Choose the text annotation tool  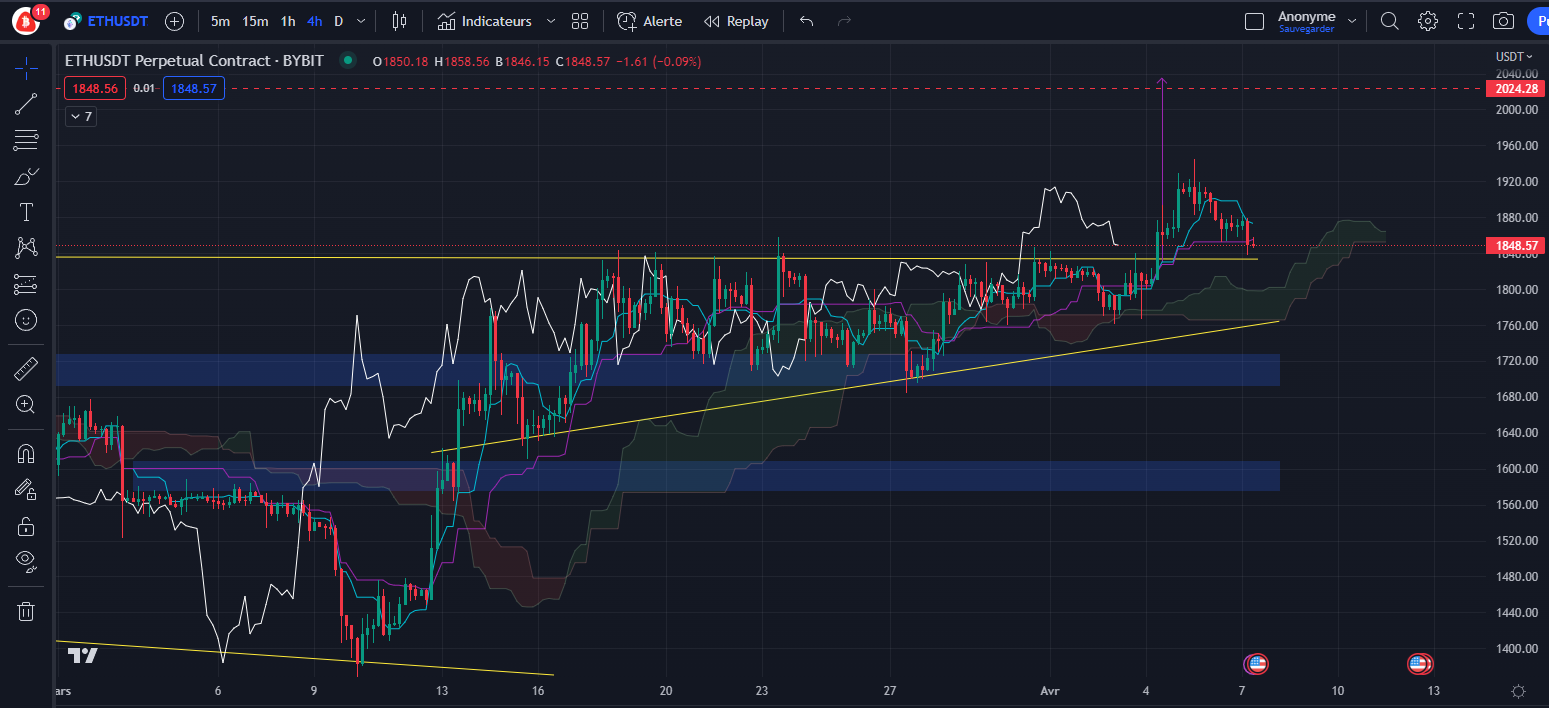tap(26, 212)
